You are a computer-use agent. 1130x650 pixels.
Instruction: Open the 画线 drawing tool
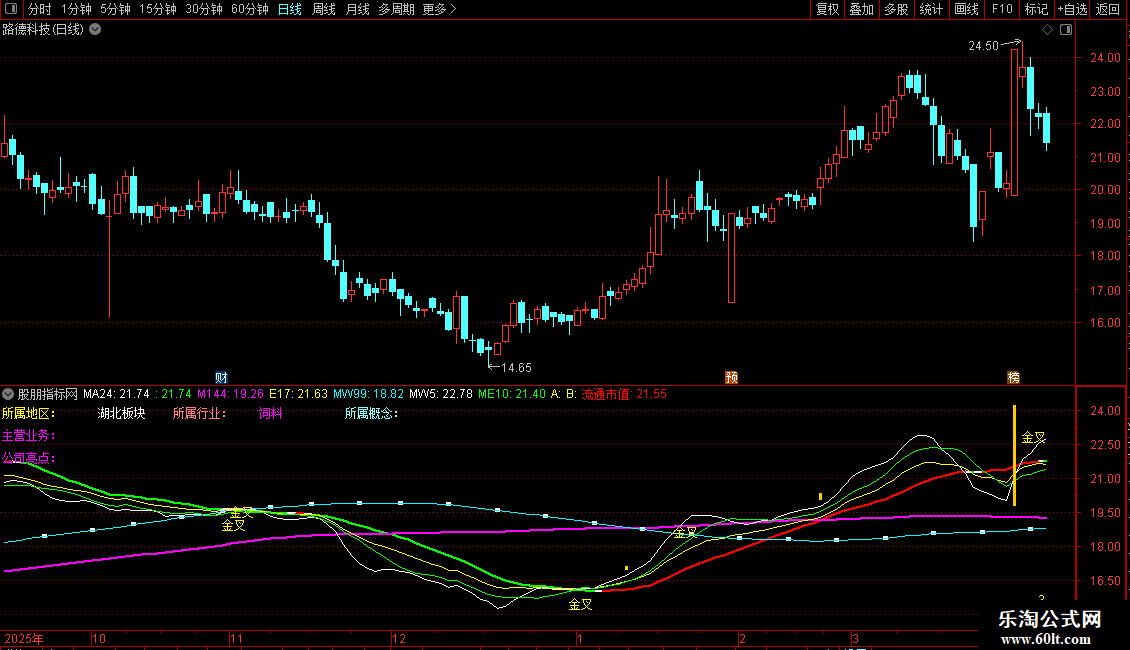tap(966, 9)
